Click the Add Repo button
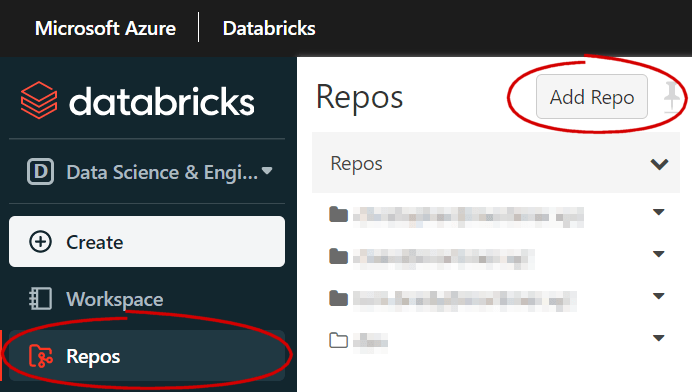This screenshot has width=692, height=392. coord(592,97)
